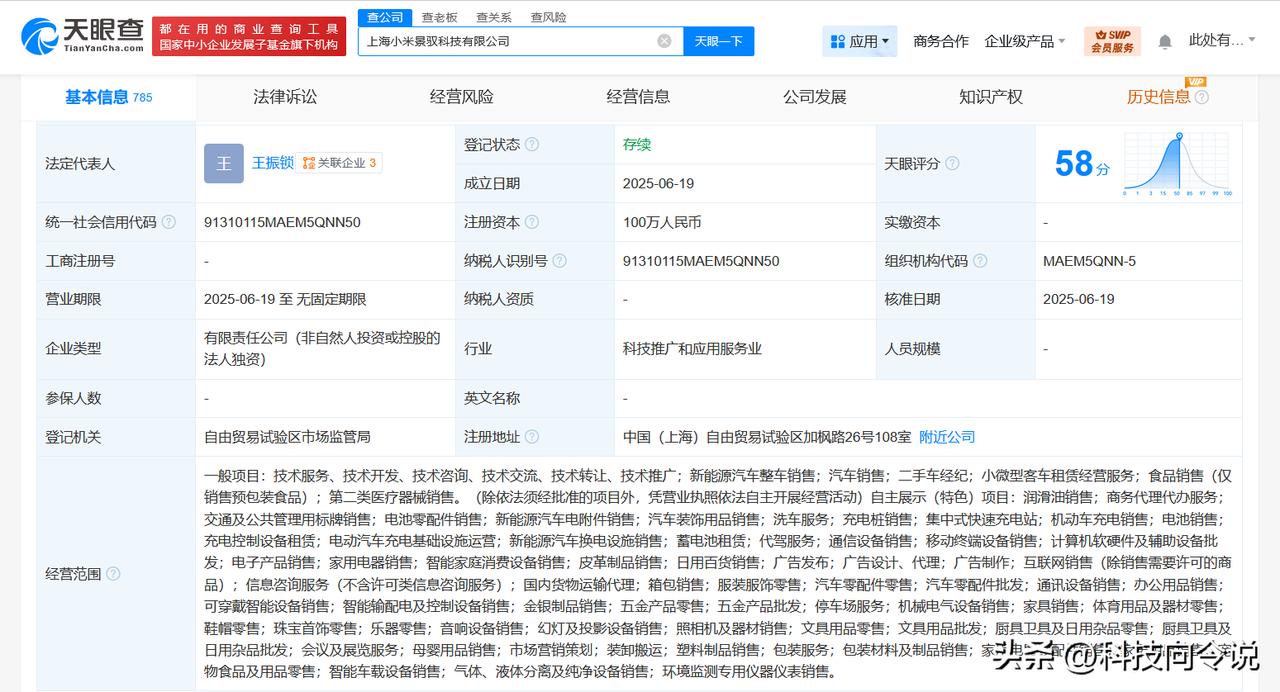Click the 有限责任公司 company type text
Viewport: 1280px width, 692px height.
tap(322, 348)
